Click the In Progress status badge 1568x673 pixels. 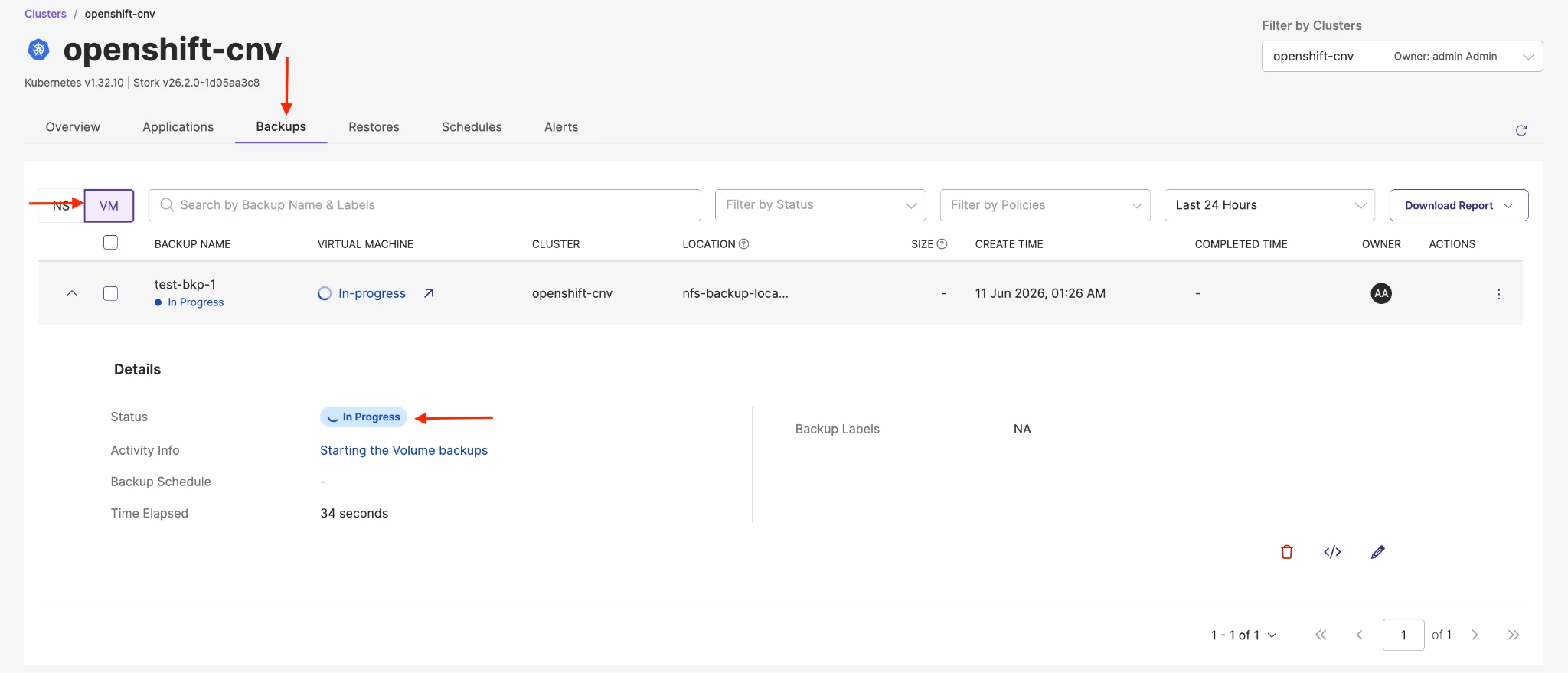coord(364,417)
